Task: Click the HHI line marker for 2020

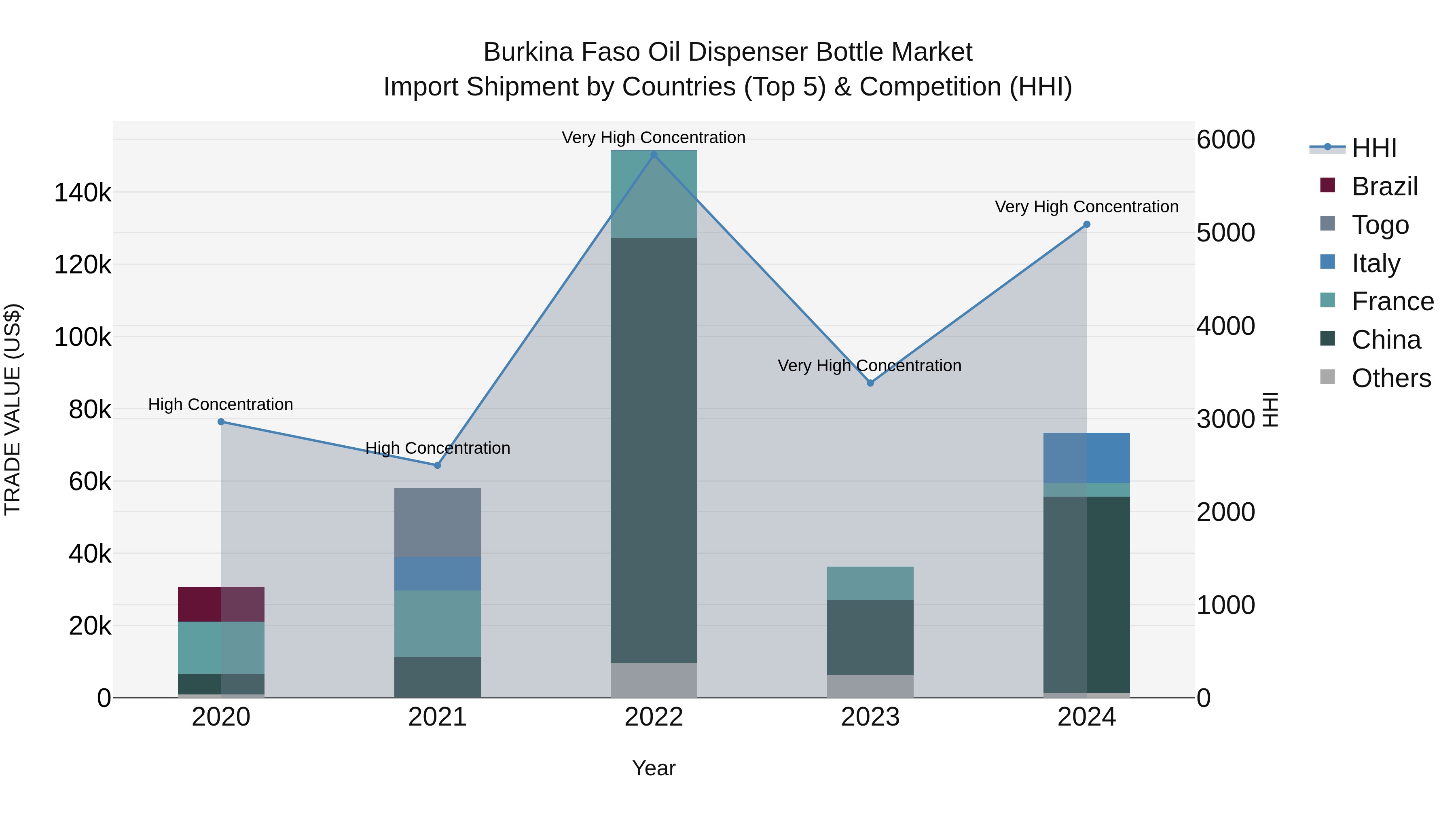Action: [x=221, y=422]
